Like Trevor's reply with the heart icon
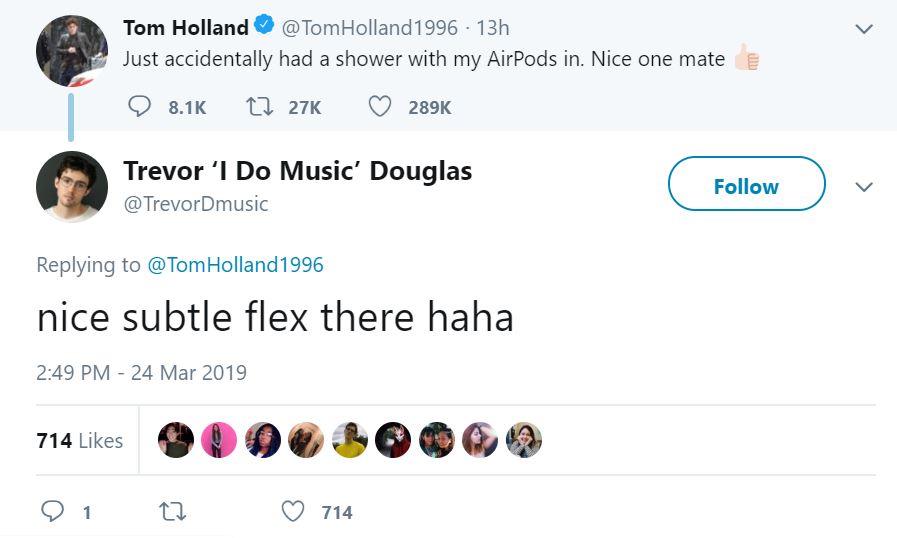Image resolution: width=897 pixels, height=538 pixels. coord(293,512)
